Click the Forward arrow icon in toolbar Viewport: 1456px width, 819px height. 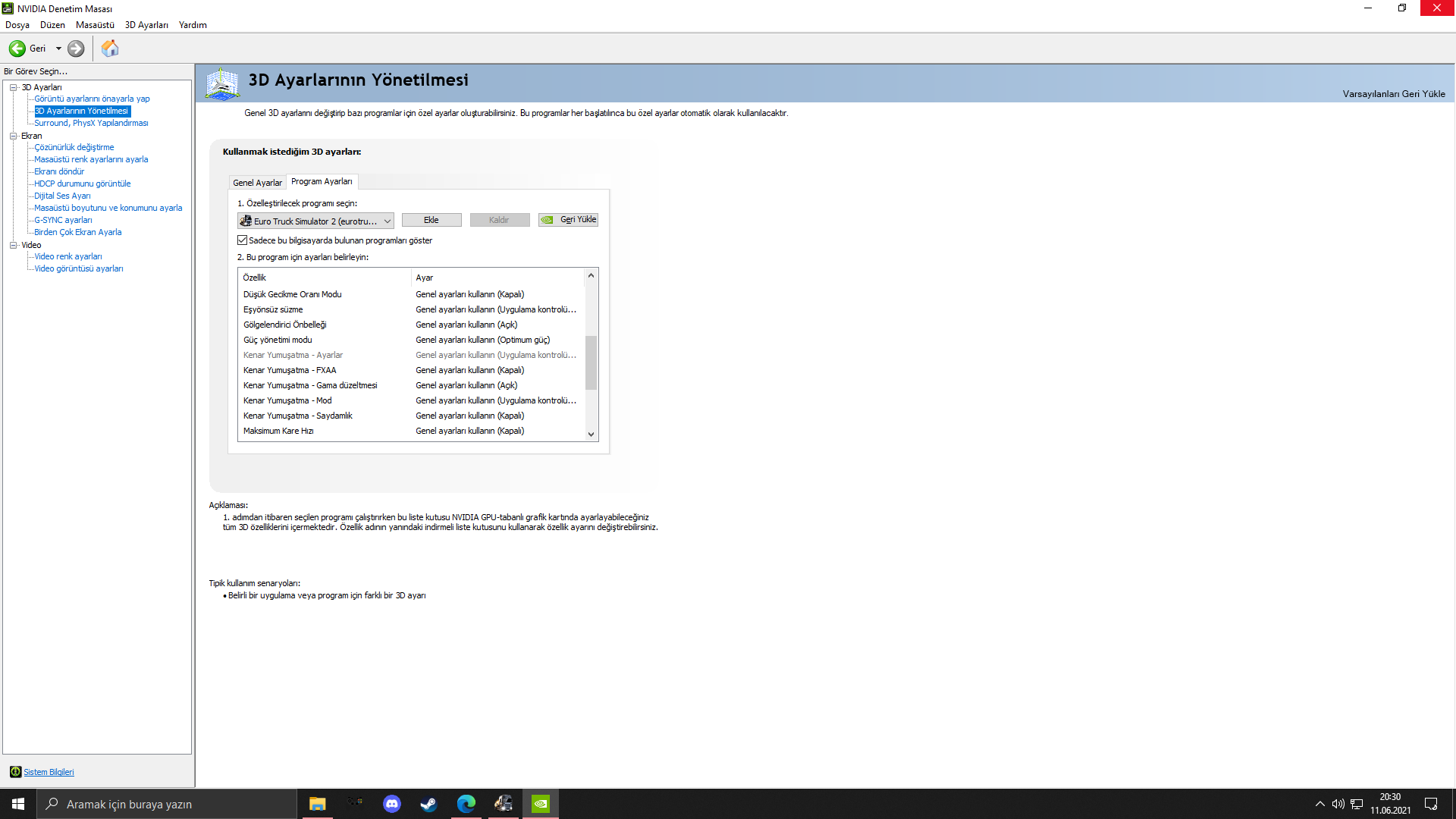(76, 49)
